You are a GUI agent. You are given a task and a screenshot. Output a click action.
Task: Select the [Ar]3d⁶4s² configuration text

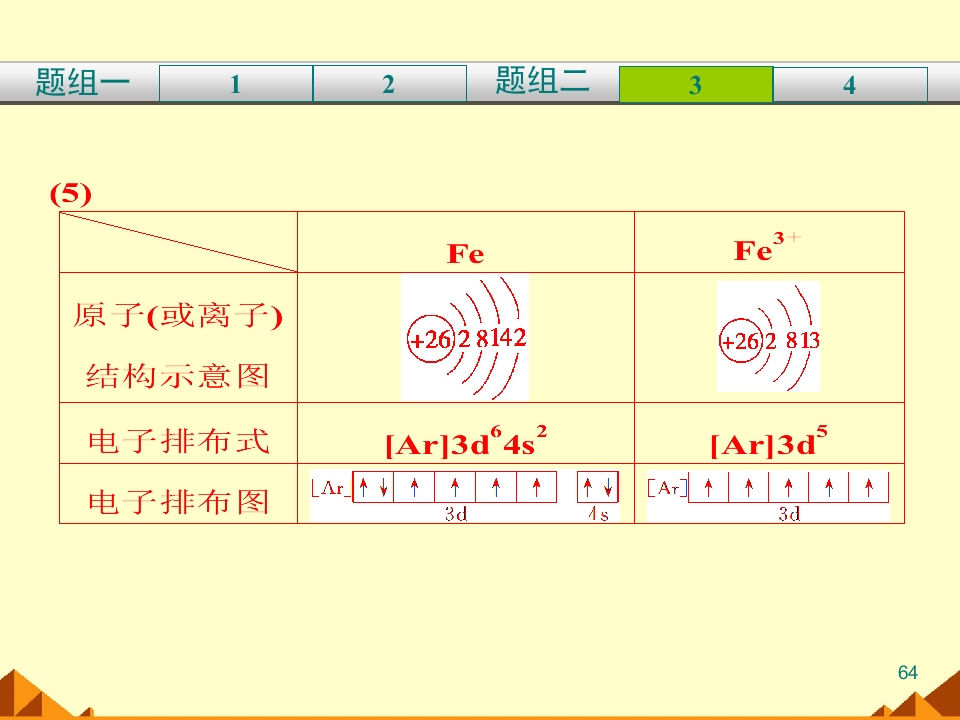click(465, 442)
